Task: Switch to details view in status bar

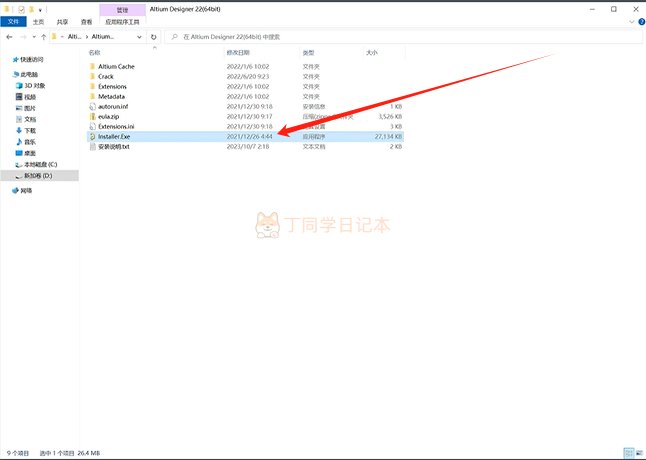Action: [629, 453]
